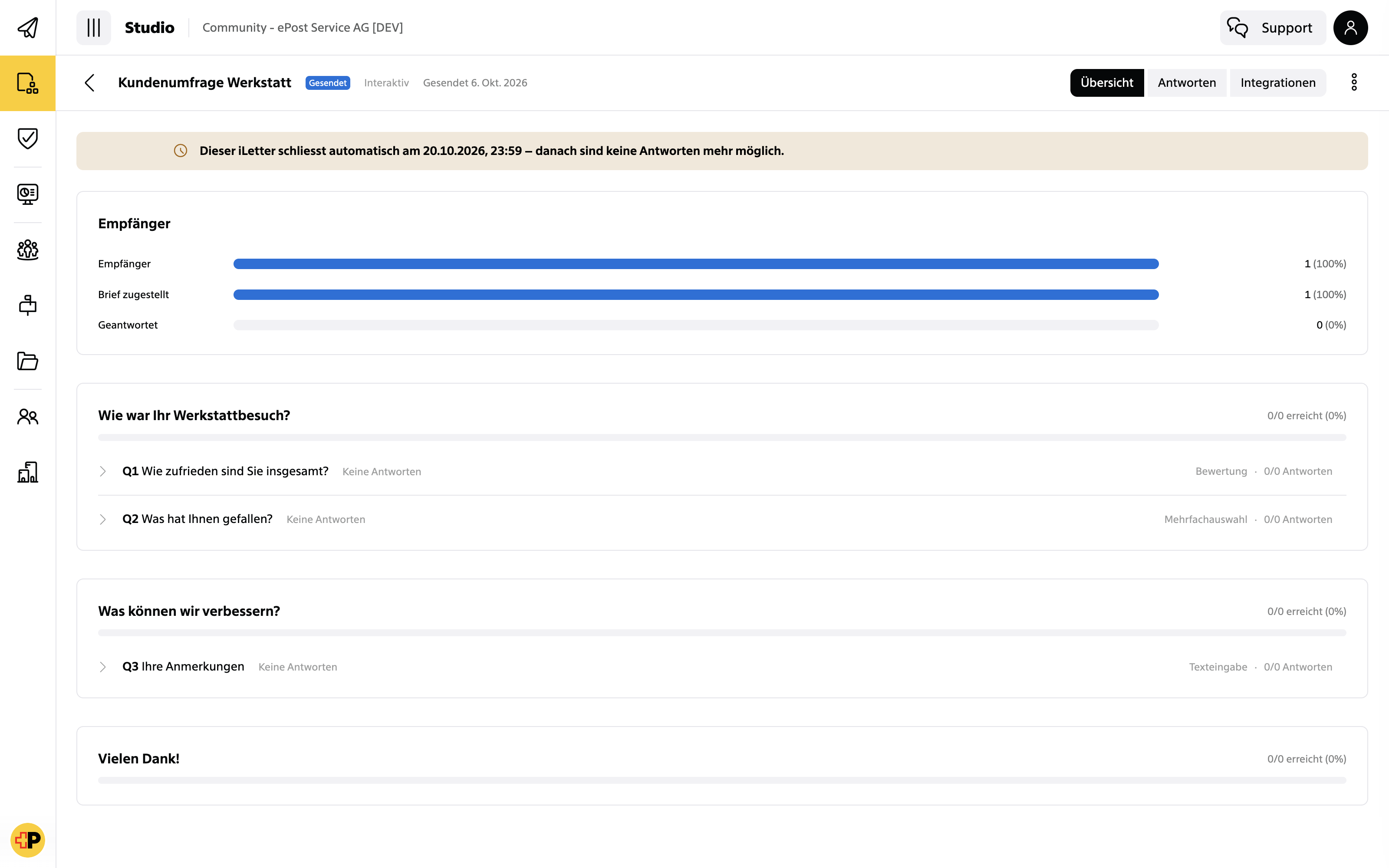The height and width of the screenshot is (868, 1389).
Task: Go back with the left arrow
Action: [x=89, y=82]
